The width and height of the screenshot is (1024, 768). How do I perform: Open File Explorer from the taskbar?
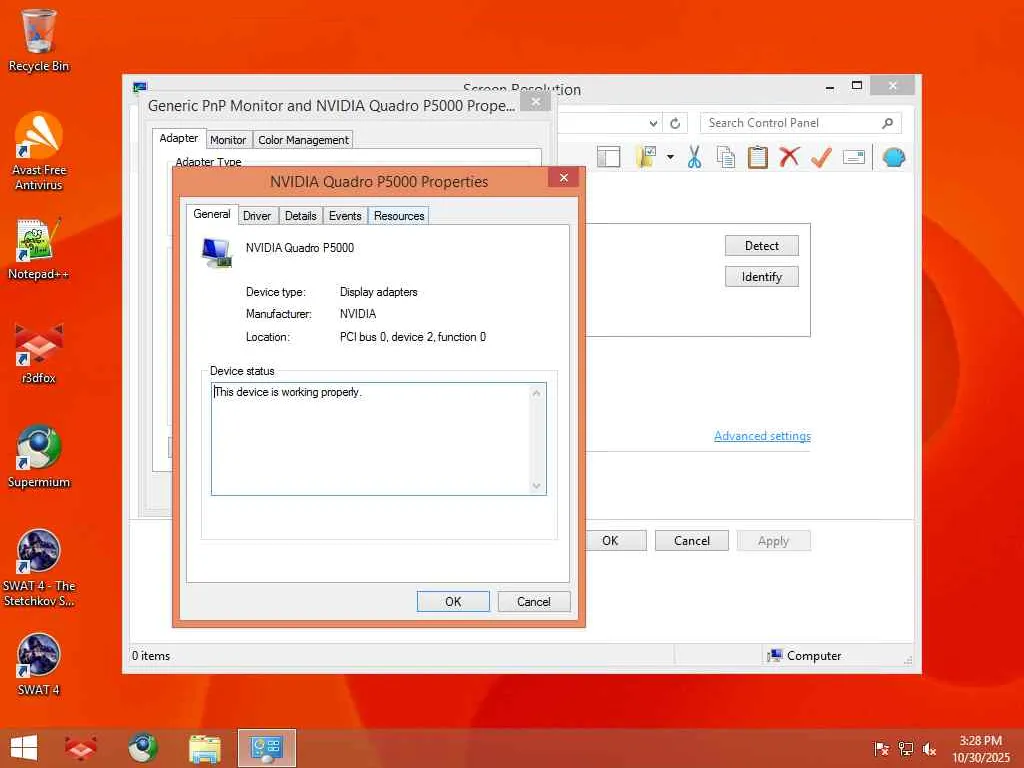(x=204, y=748)
